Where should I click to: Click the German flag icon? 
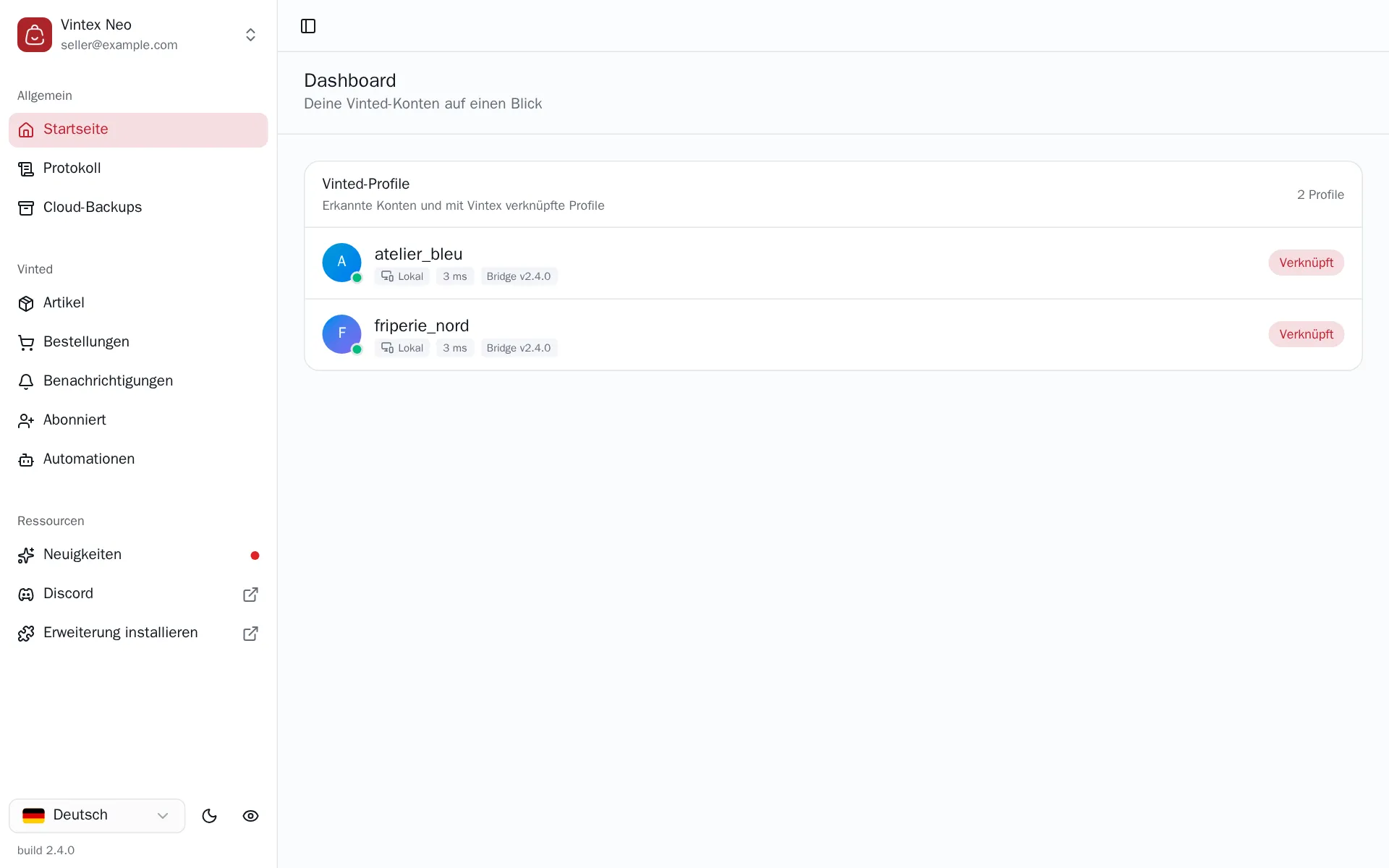tap(34, 816)
